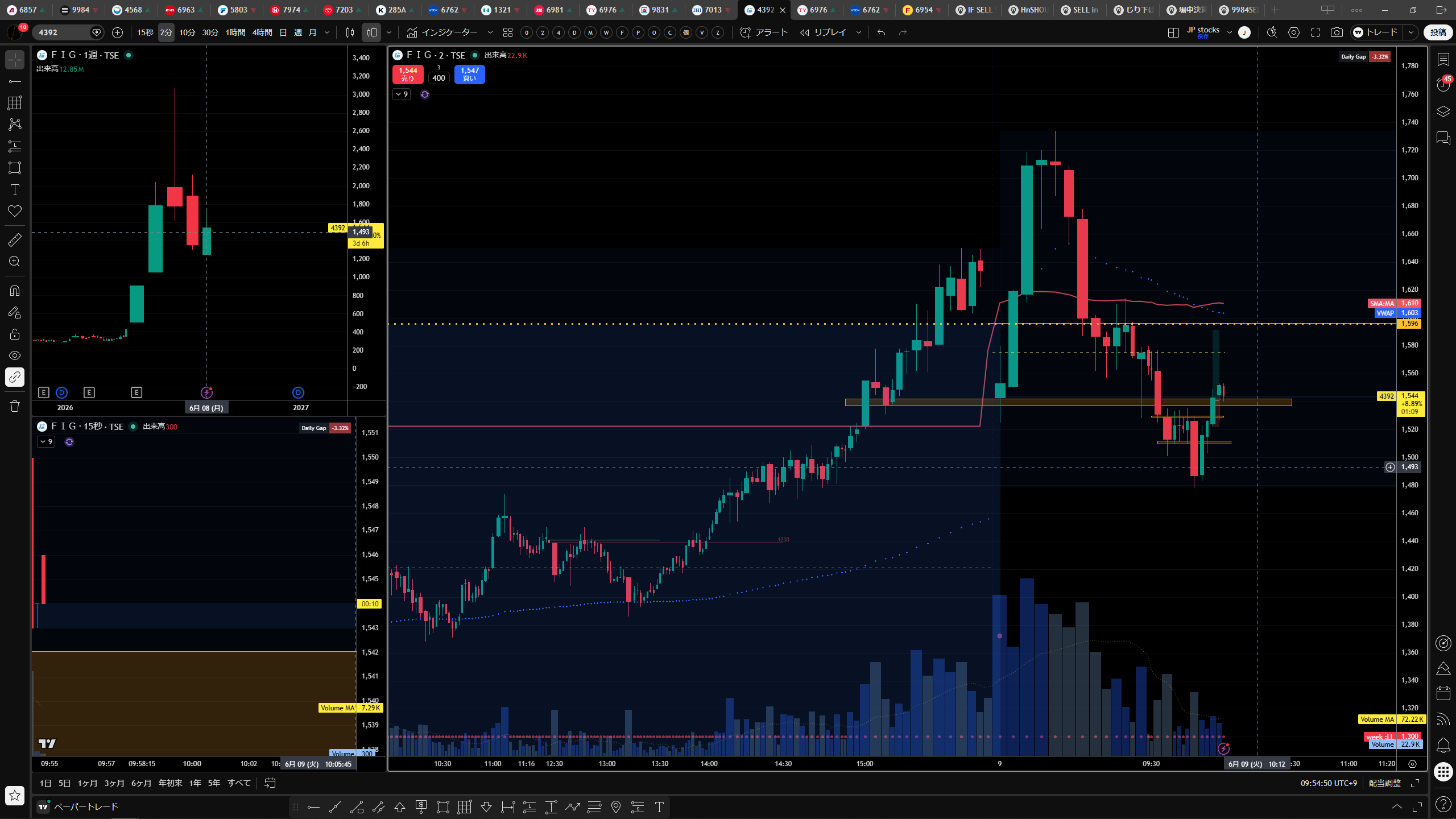
Task: Open a new tab with plus button
Action: 1275,10
